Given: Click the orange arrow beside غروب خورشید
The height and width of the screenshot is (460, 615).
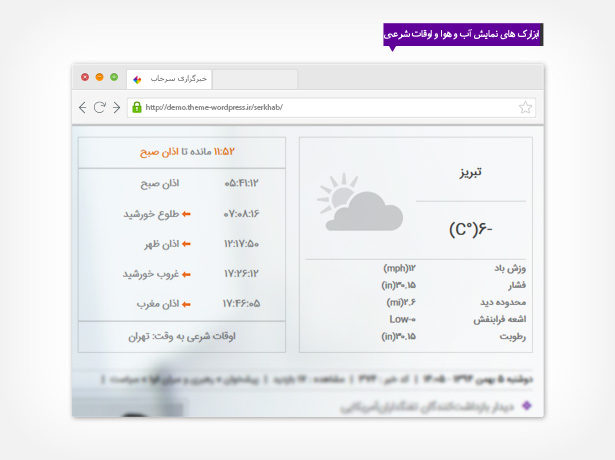Looking at the screenshot, I should point(186,274).
